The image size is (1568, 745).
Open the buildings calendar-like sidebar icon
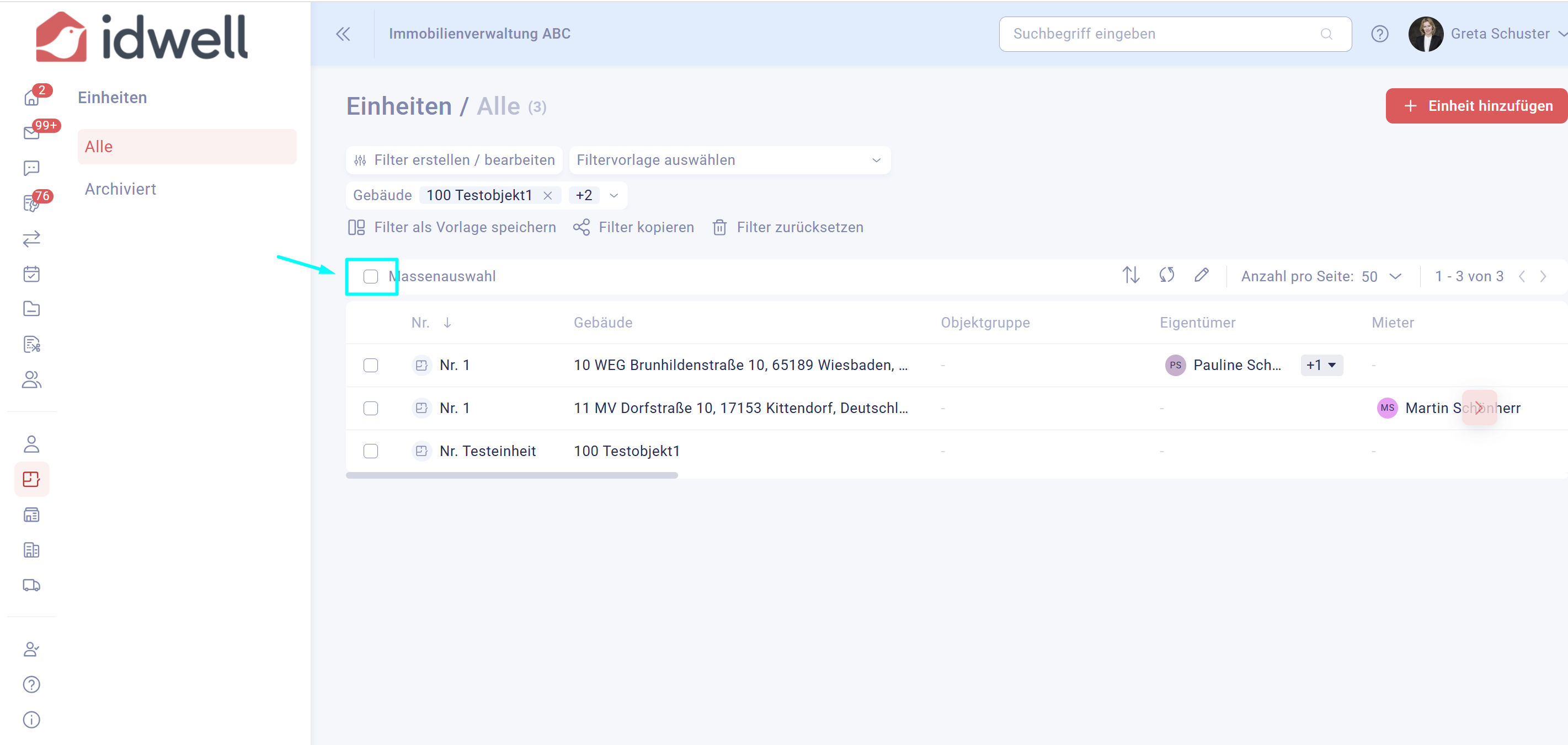(31, 515)
